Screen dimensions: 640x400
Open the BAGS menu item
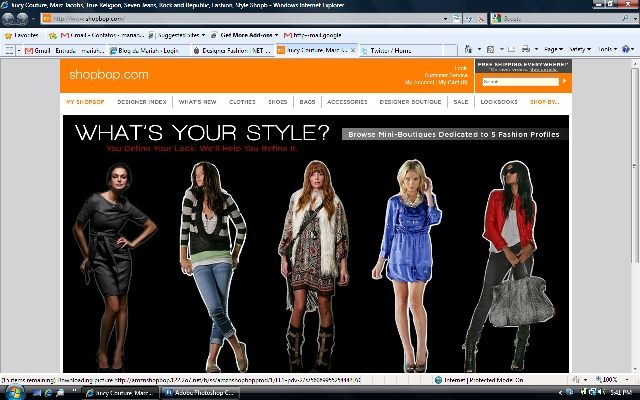(307, 102)
